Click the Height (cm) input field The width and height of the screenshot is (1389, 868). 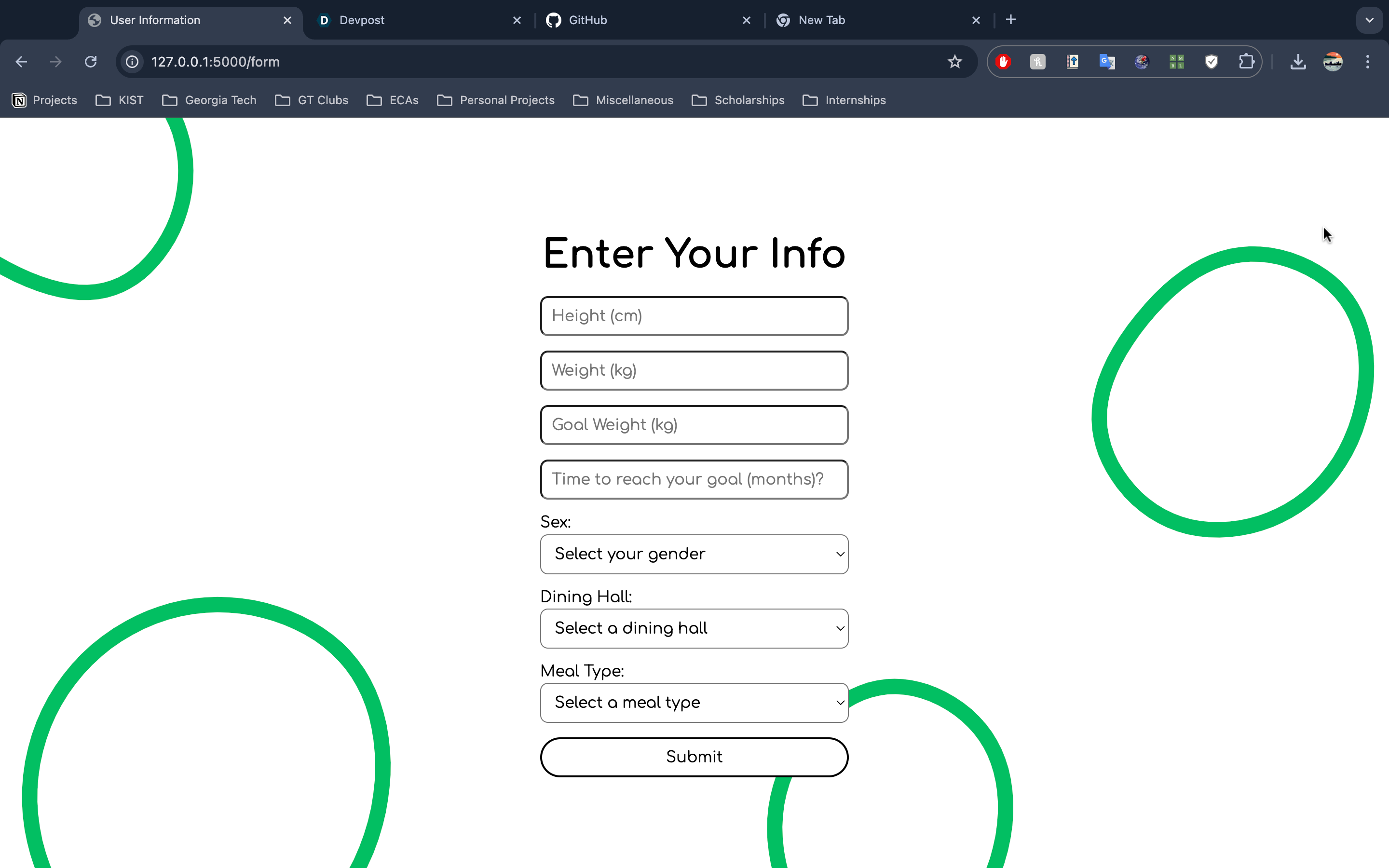694,316
